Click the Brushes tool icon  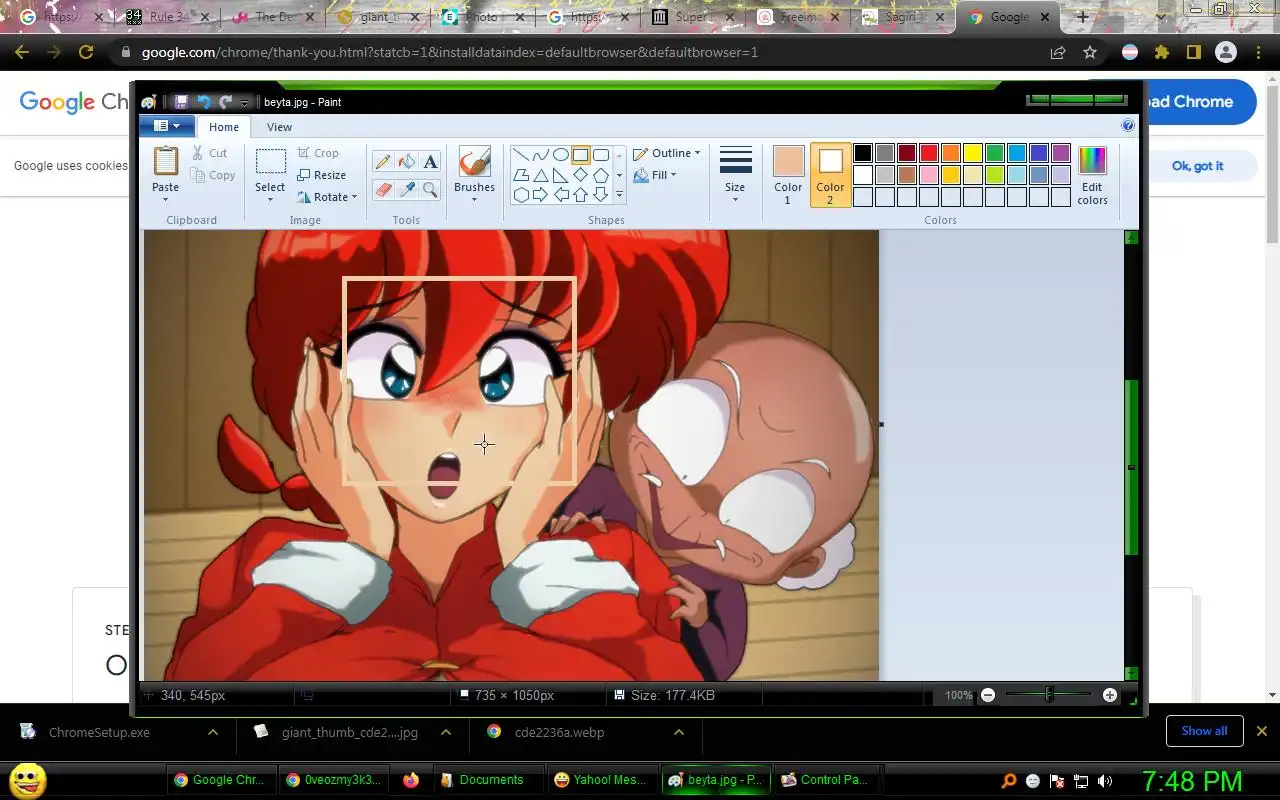coord(474,163)
